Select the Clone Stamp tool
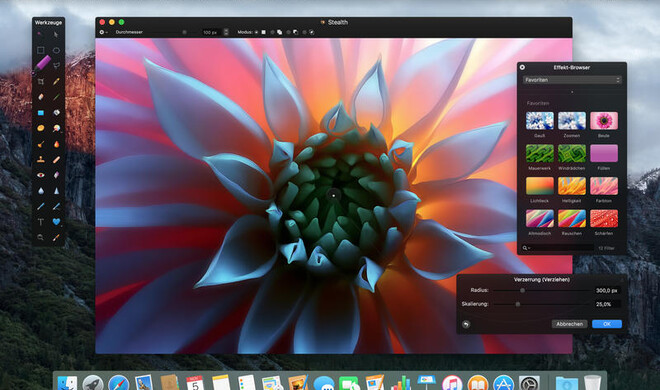The width and height of the screenshot is (660, 390). click(x=40, y=159)
